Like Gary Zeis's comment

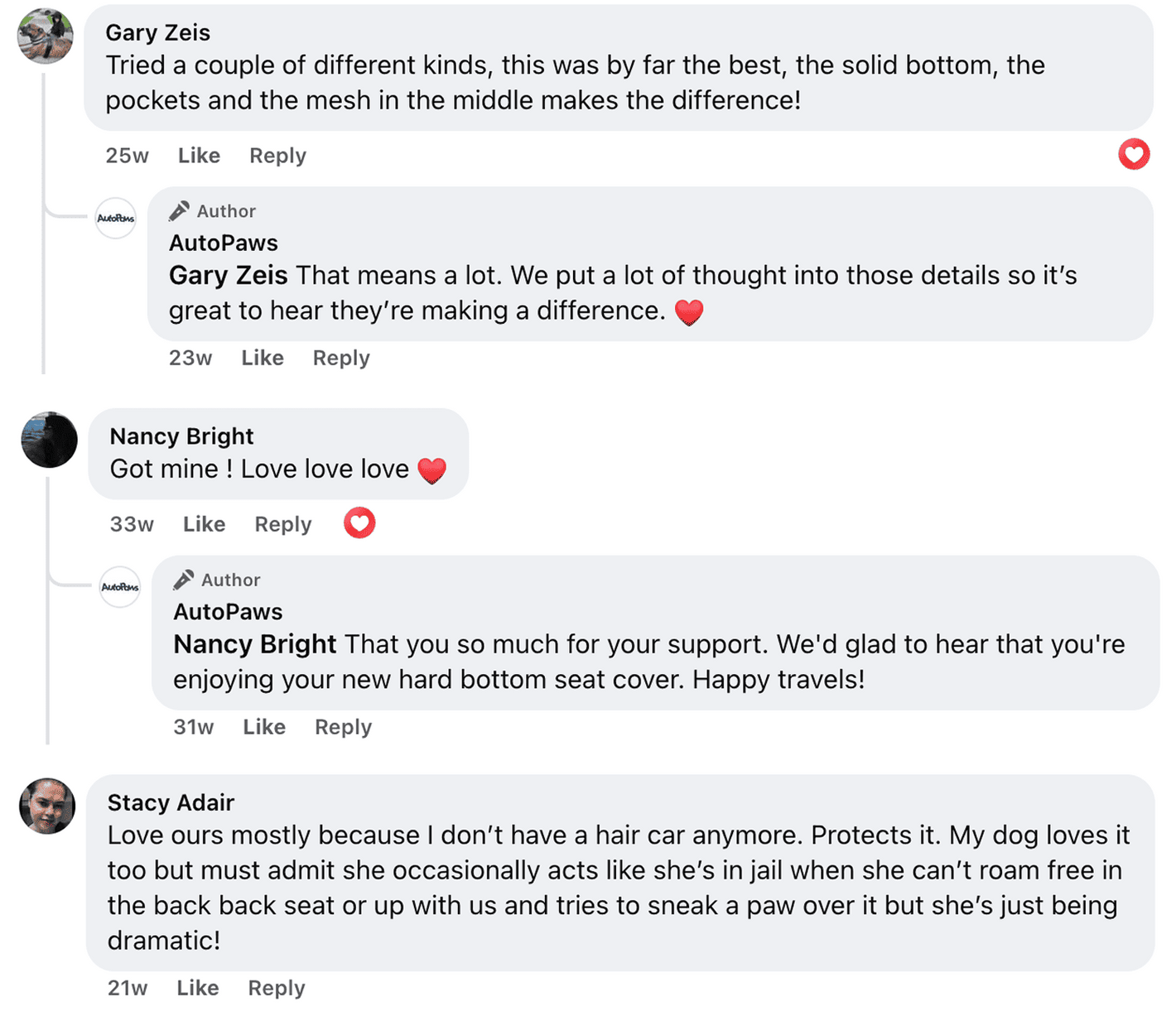click(x=199, y=156)
